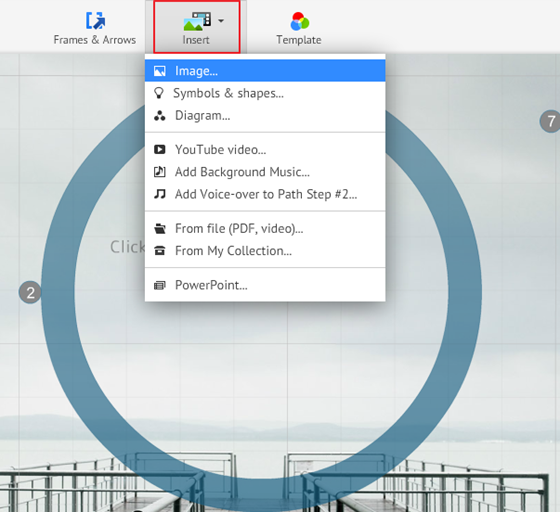Click the folder icon beside From file

tap(160, 229)
